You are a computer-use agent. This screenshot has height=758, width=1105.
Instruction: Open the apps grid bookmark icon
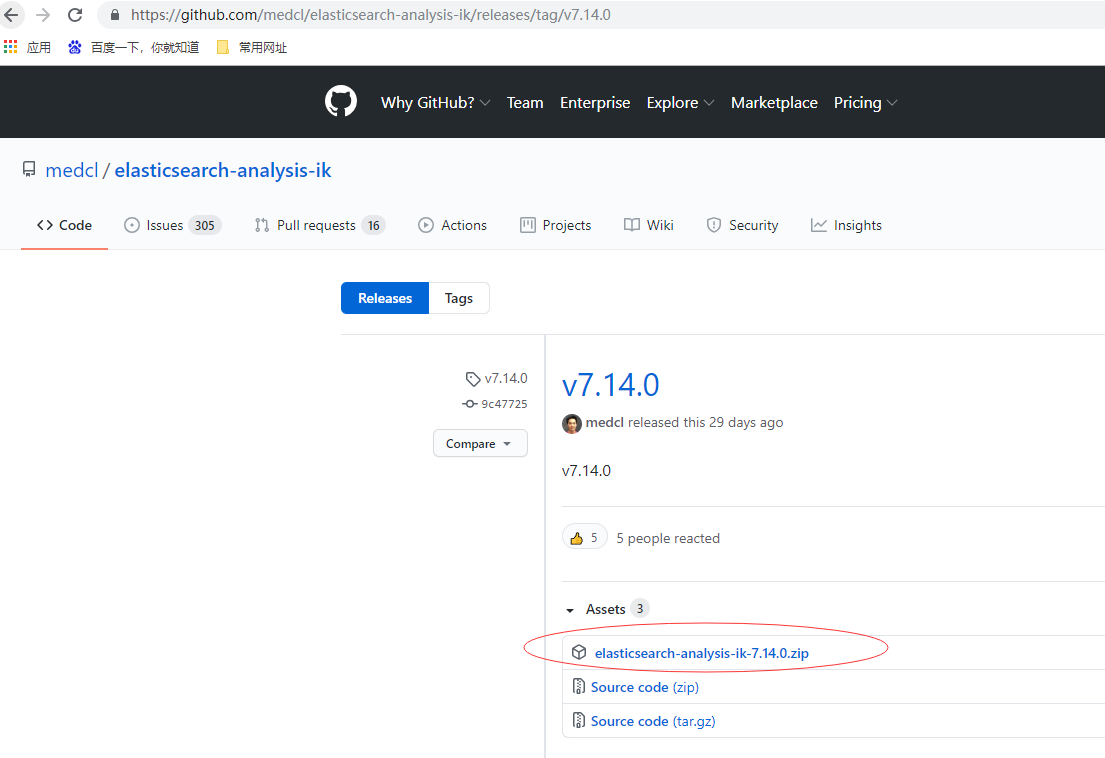click(11, 47)
